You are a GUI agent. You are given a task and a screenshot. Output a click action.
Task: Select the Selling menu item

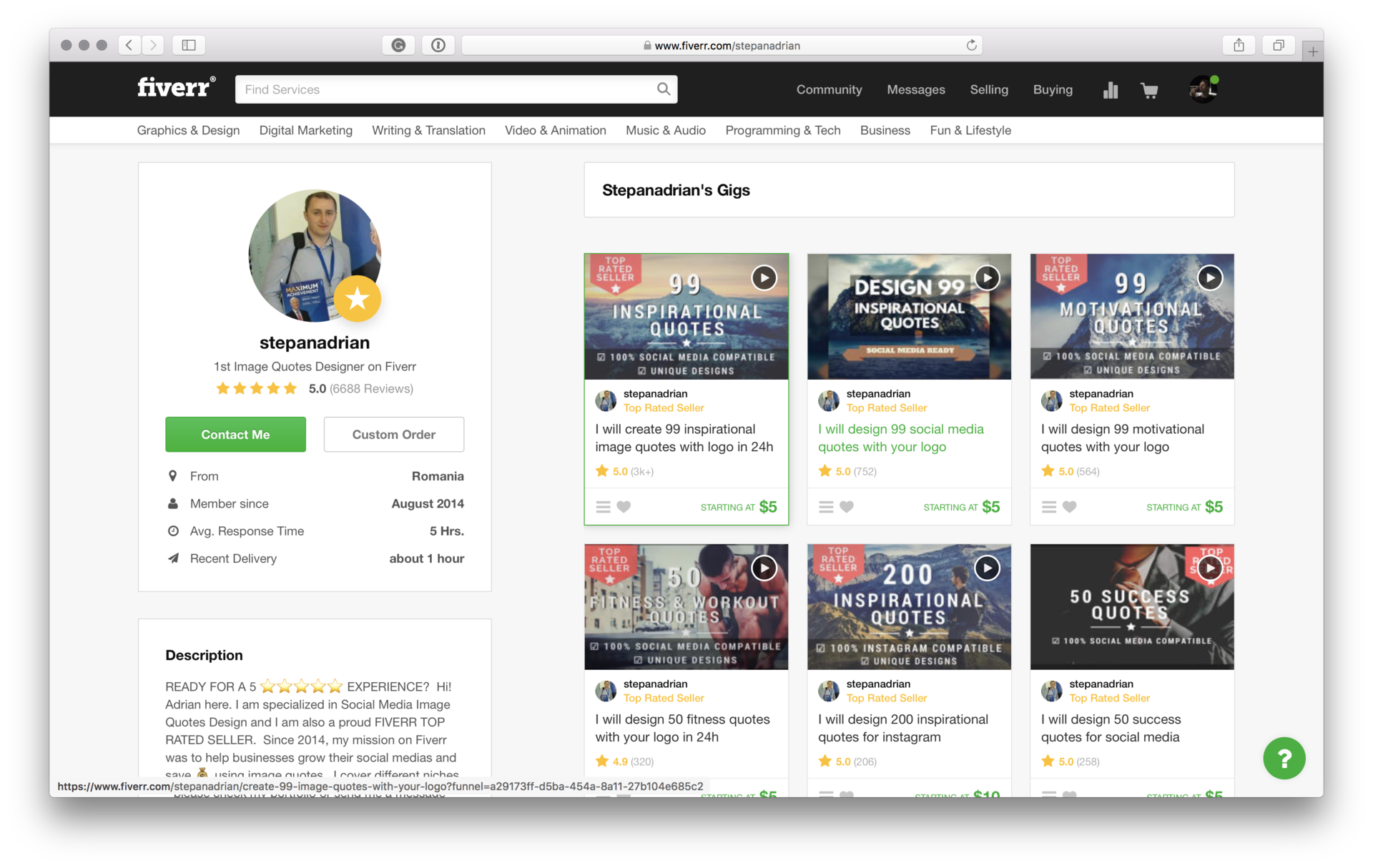click(988, 89)
